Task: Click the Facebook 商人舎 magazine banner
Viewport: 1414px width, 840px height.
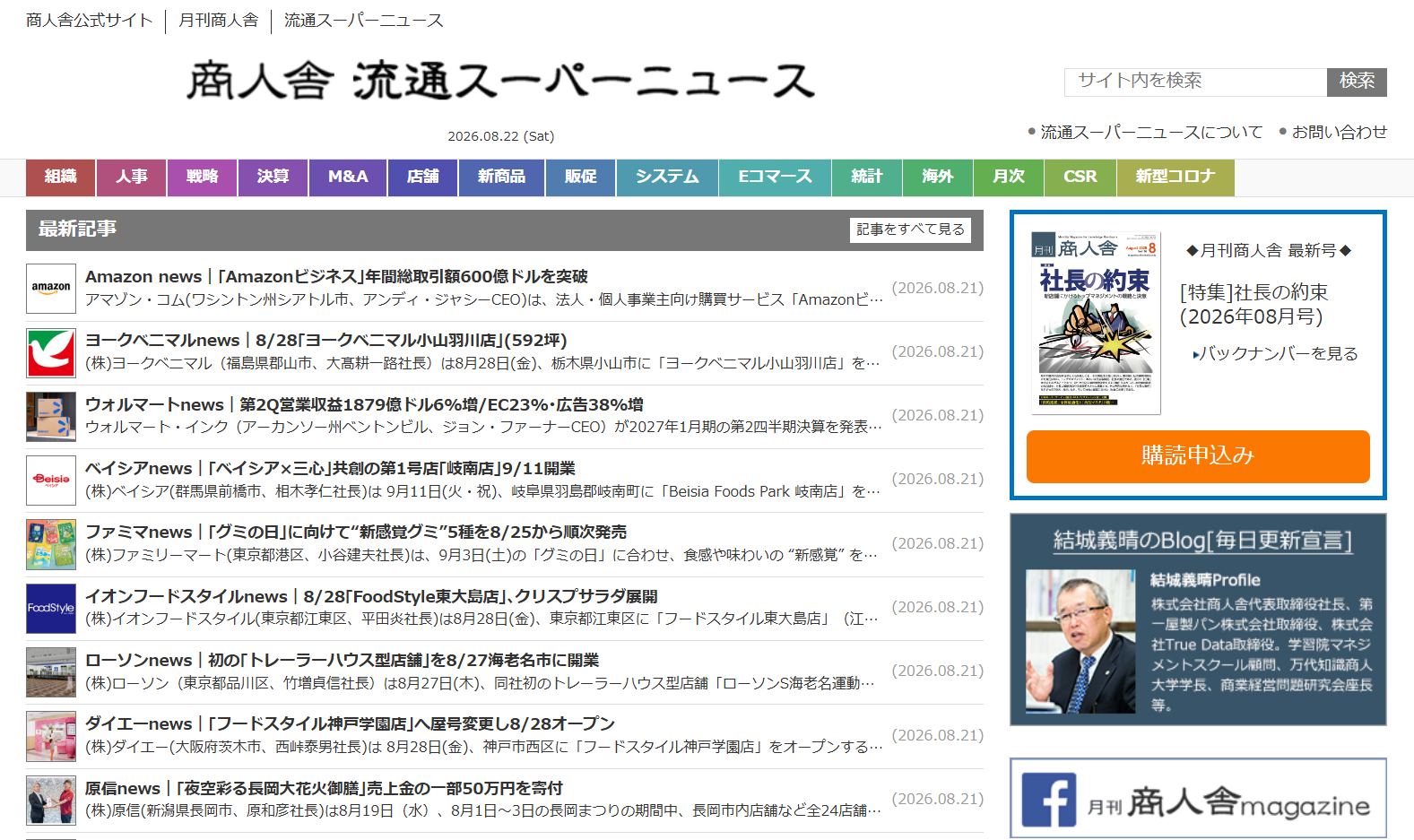Action: (x=1198, y=798)
